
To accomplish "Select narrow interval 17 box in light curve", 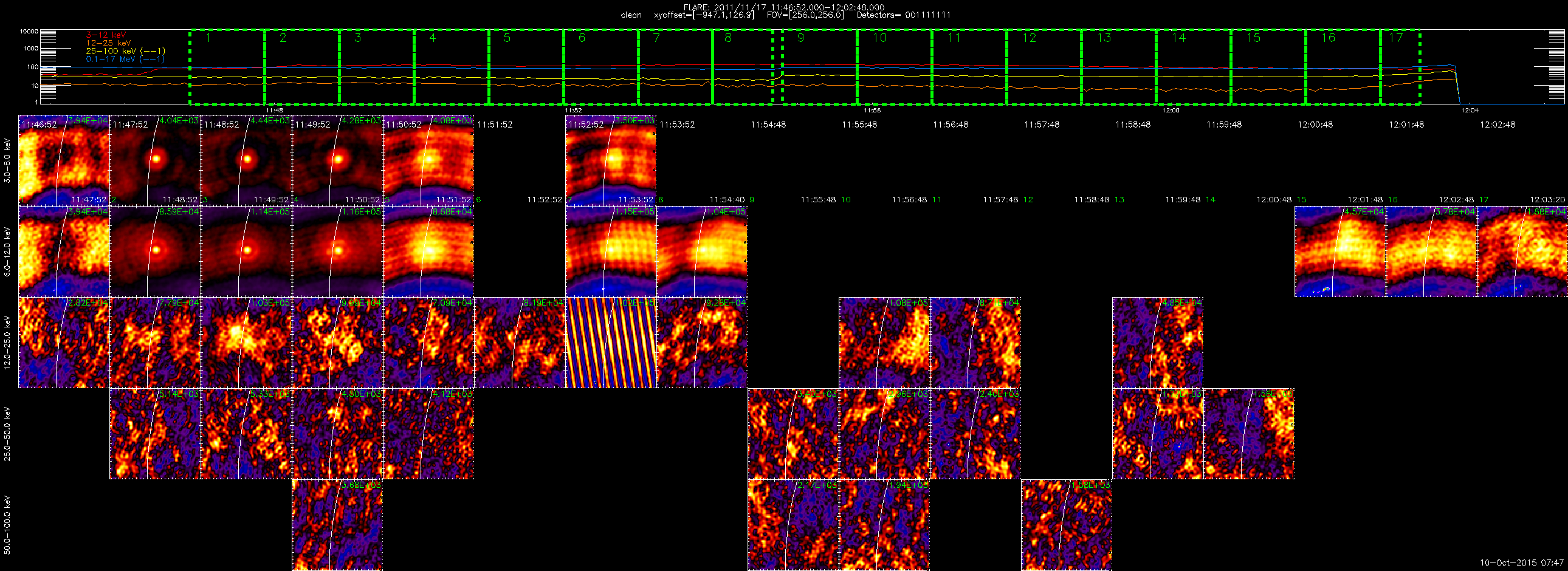I will click(1400, 66).
